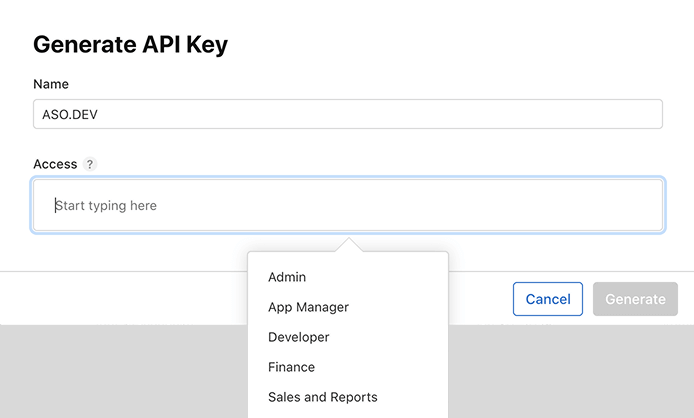Screen dimensions: 694x418
Task: Select the Finance access role
Action: pyautogui.click(x=291, y=367)
